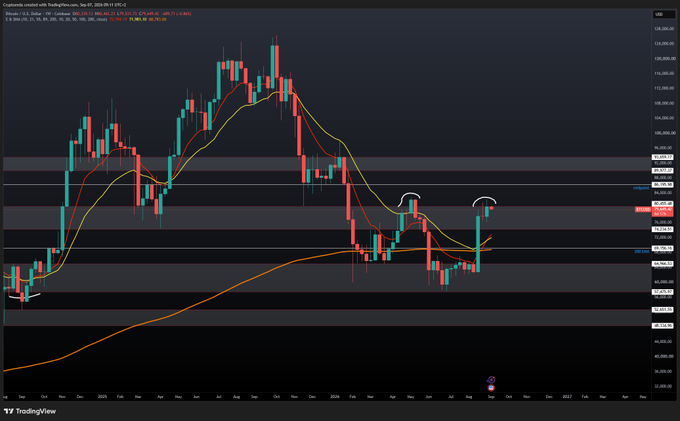The height and width of the screenshot is (421, 680).
Task: Click the 64,966.53 price level label
Action: 663,264
